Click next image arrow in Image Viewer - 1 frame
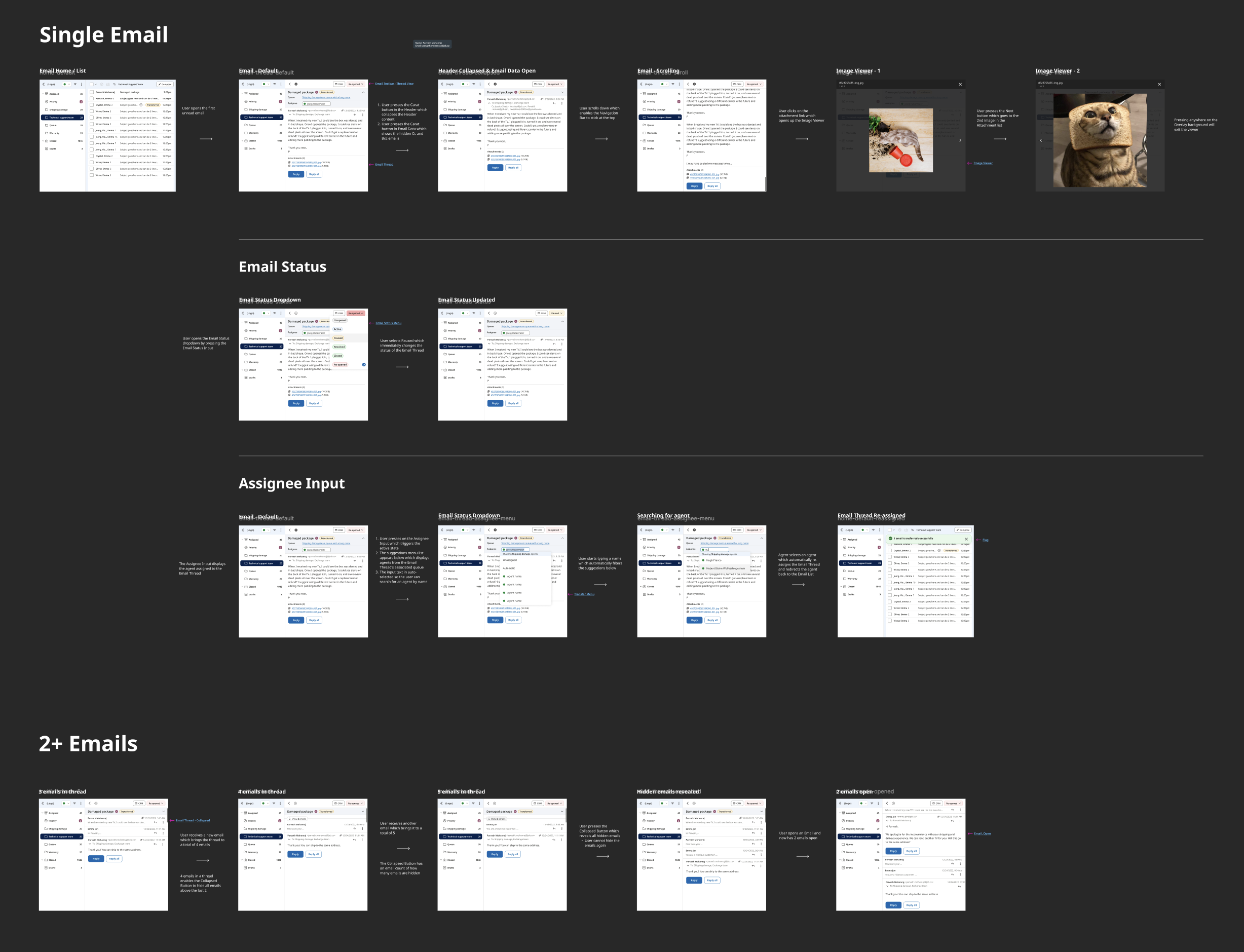Viewport: 1244px width, 952px height. click(x=960, y=140)
